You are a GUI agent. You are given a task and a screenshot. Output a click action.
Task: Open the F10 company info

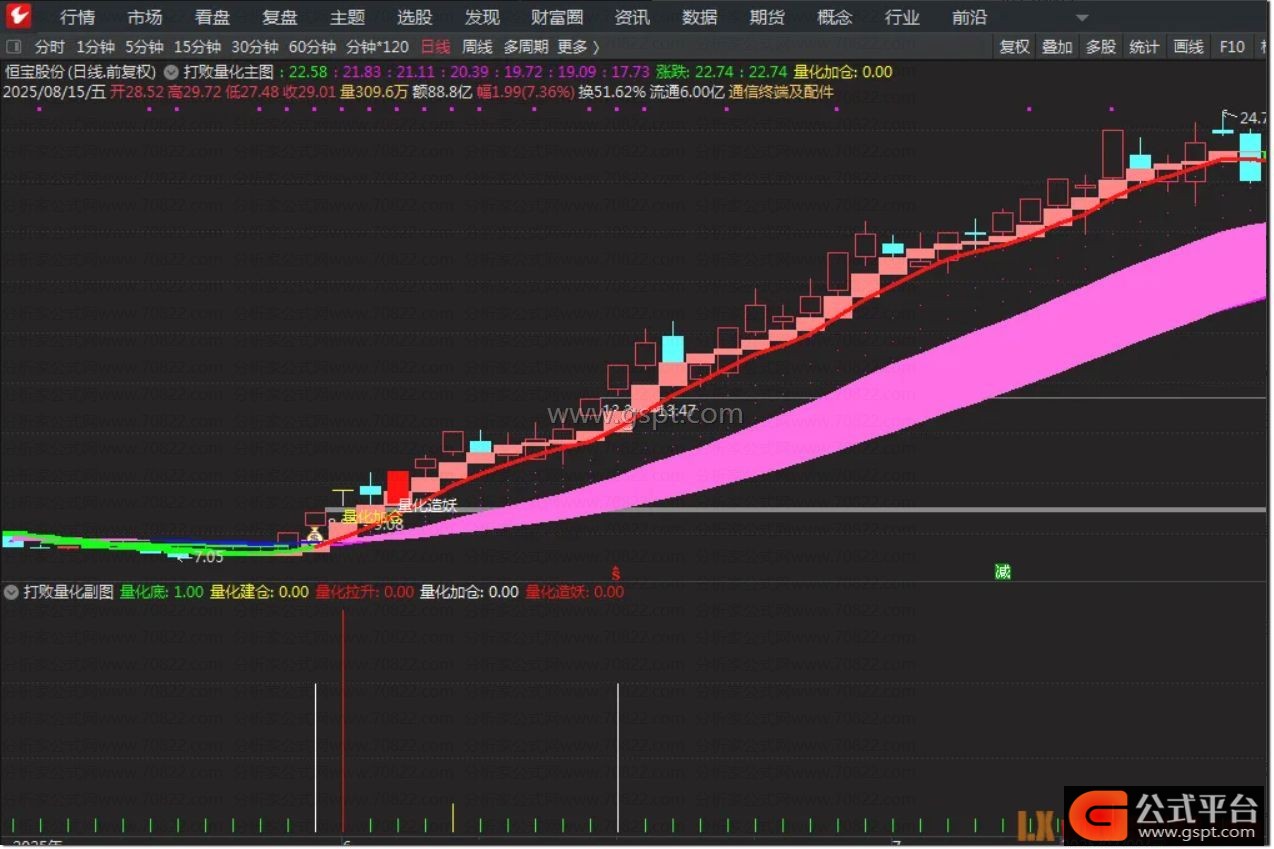pyautogui.click(x=1232, y=47)
